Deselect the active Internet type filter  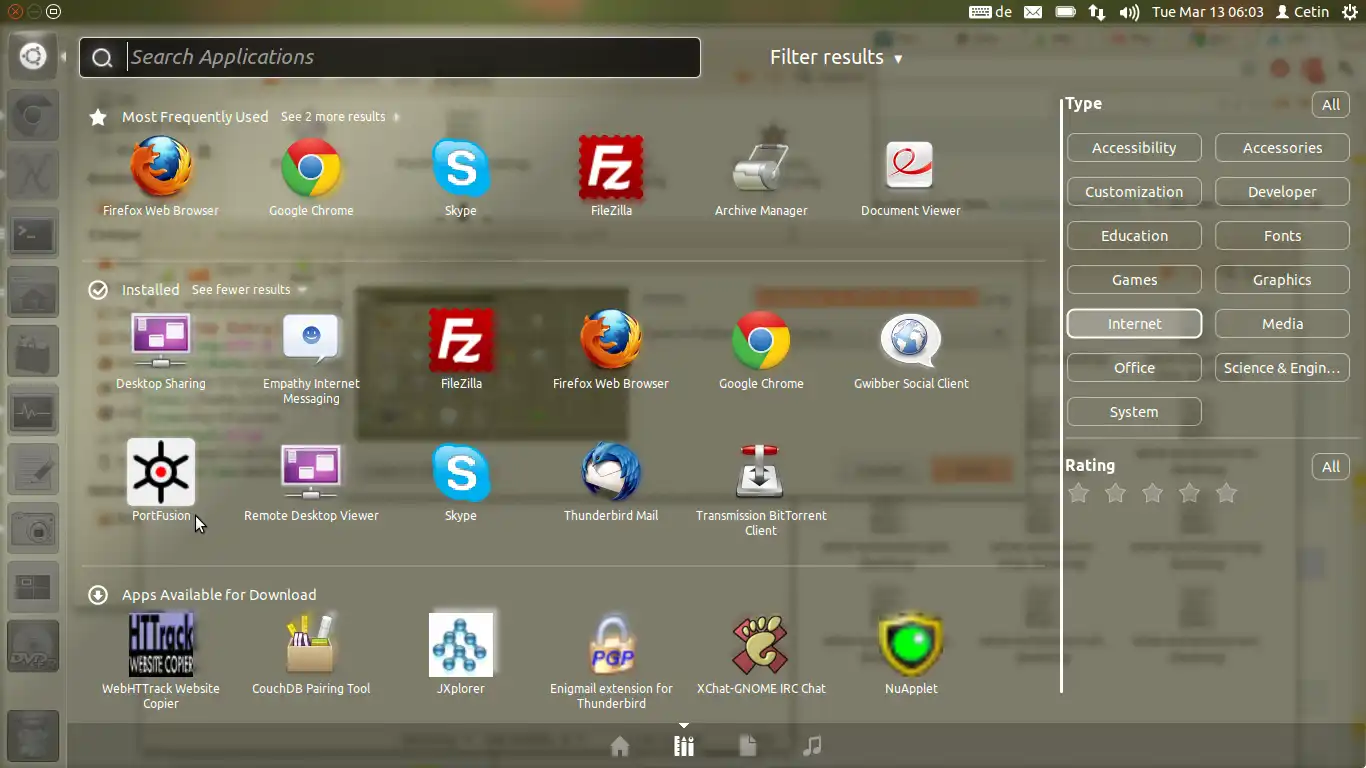point(1134,324)
